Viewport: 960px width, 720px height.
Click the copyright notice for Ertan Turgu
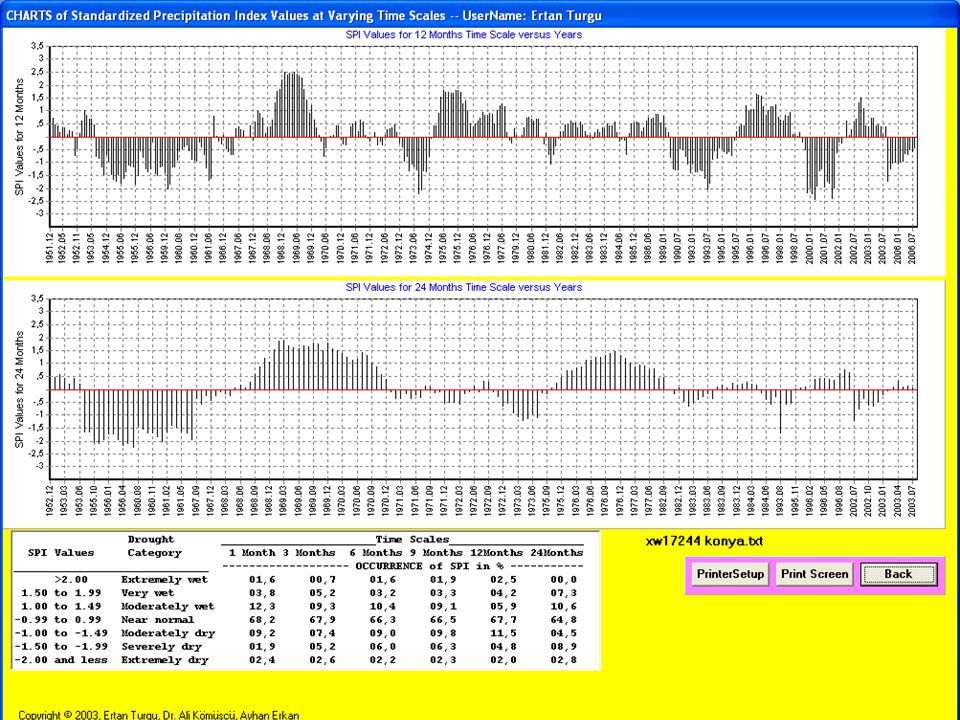coord(159,714)
